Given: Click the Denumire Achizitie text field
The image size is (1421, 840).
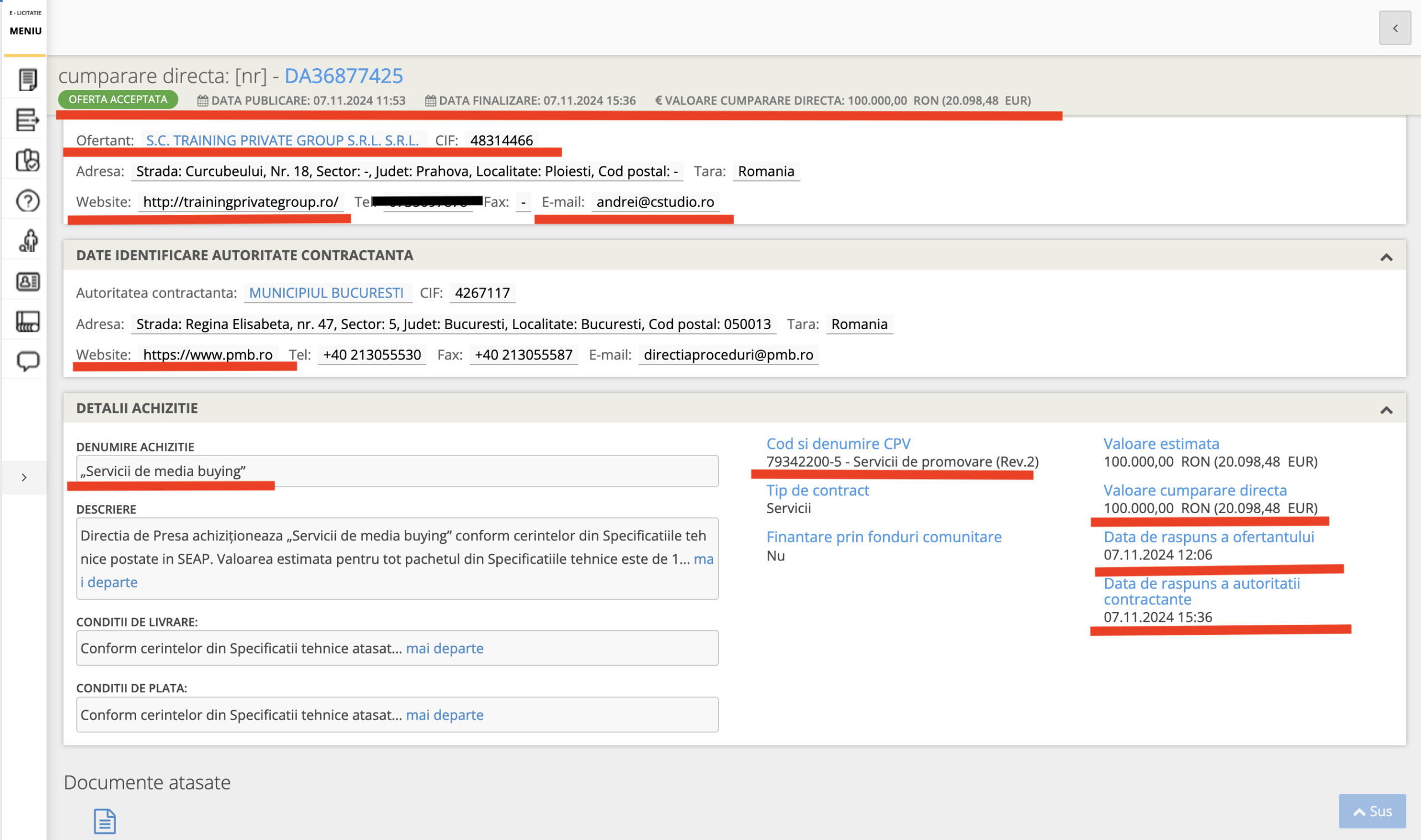Looking at the screenshot, I should (397, 471).
